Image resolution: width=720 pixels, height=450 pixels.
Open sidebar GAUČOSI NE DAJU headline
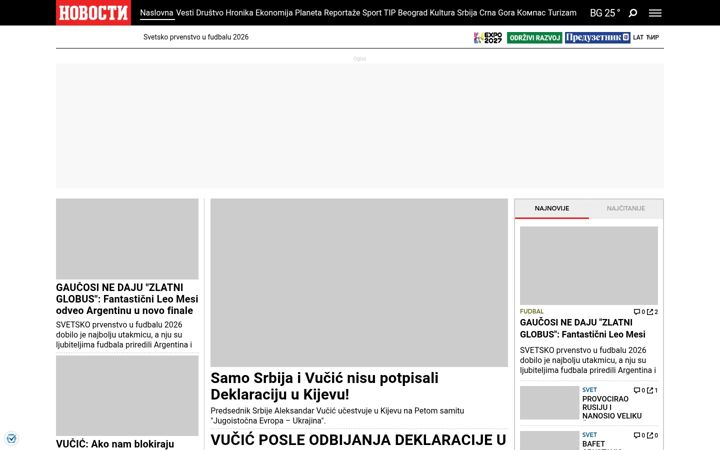(583, 328)
